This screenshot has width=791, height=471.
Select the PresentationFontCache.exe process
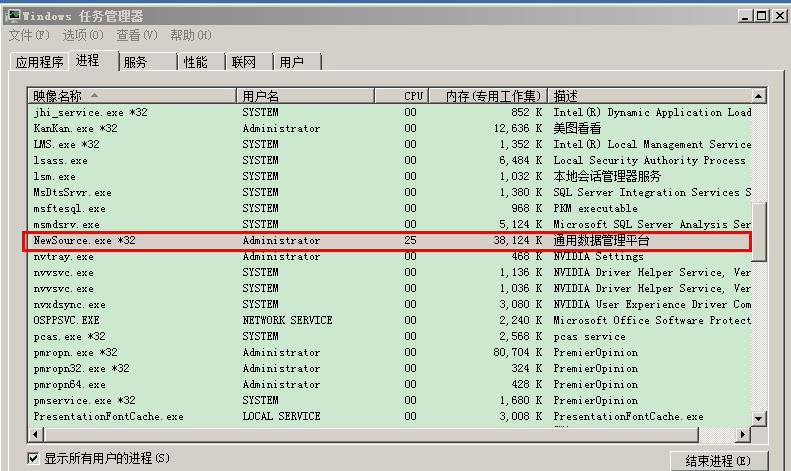[x=389, y=417]
